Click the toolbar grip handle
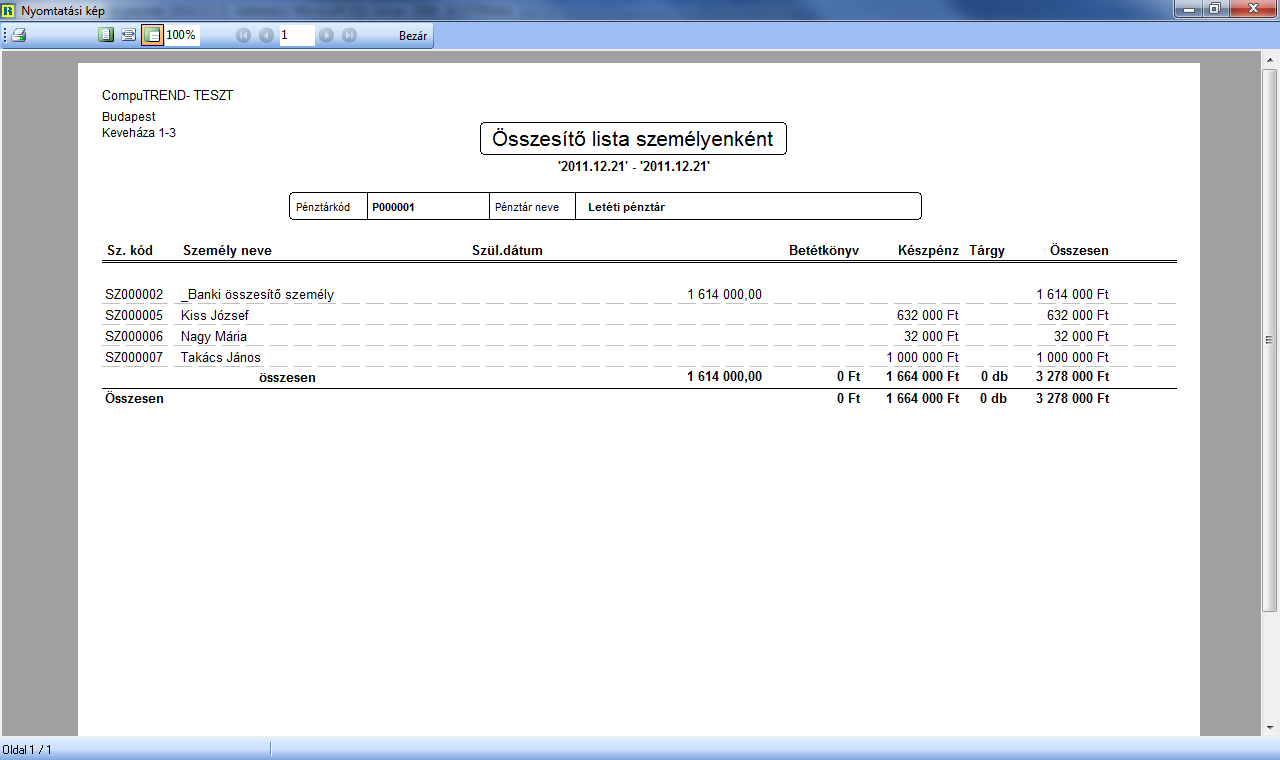The width and height of the screenshot is (1280, 760). click(x=5, y=35)
